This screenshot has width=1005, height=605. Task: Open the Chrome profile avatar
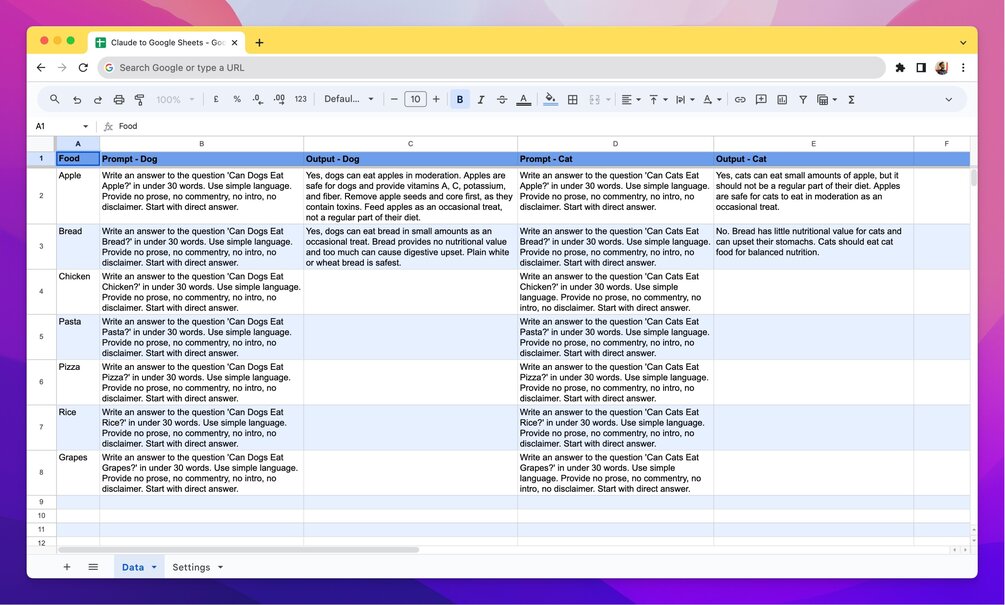(942, 67)
